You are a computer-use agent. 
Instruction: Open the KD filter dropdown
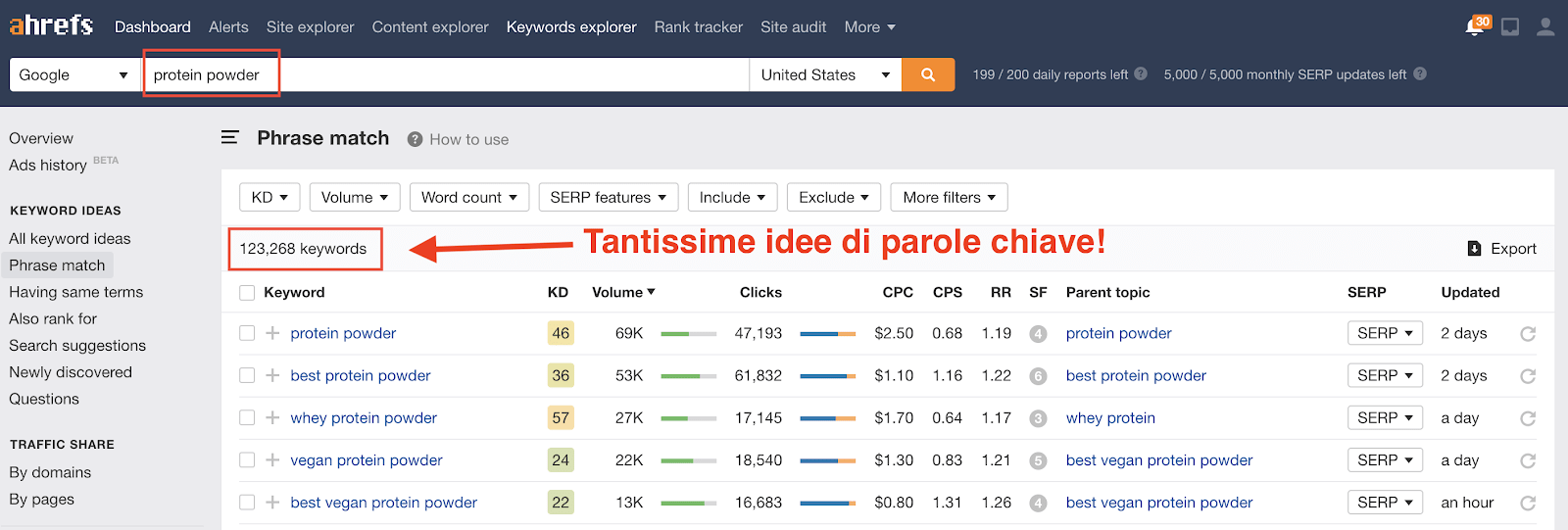(x=269, y=197)
